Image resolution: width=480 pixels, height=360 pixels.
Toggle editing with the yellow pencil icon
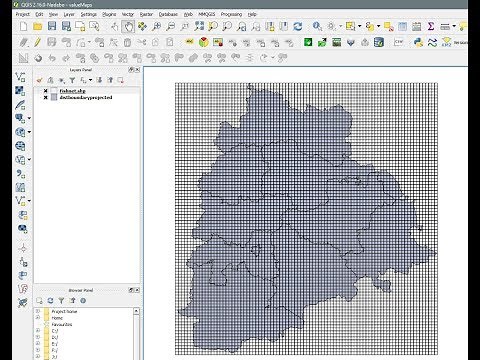pos(37,42)
